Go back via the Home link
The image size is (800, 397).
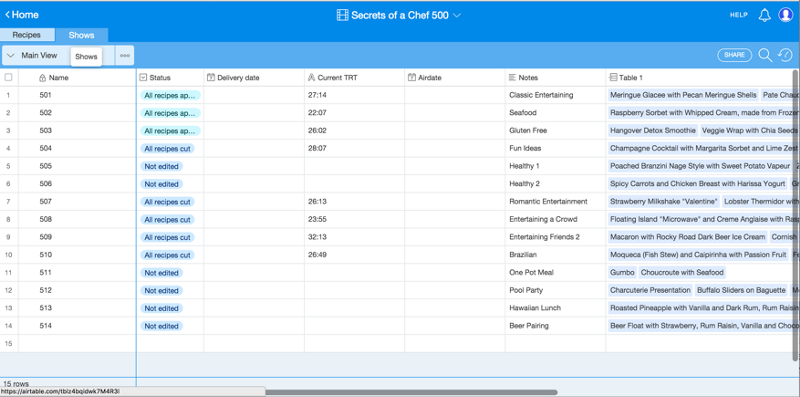22,15
